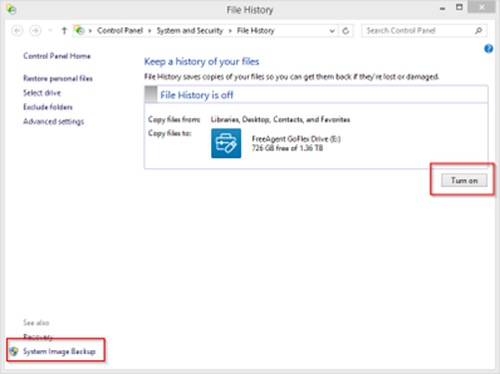The image size is (500, 374).
Task: Click the File History window title icon
Action: tap(11, 10)
